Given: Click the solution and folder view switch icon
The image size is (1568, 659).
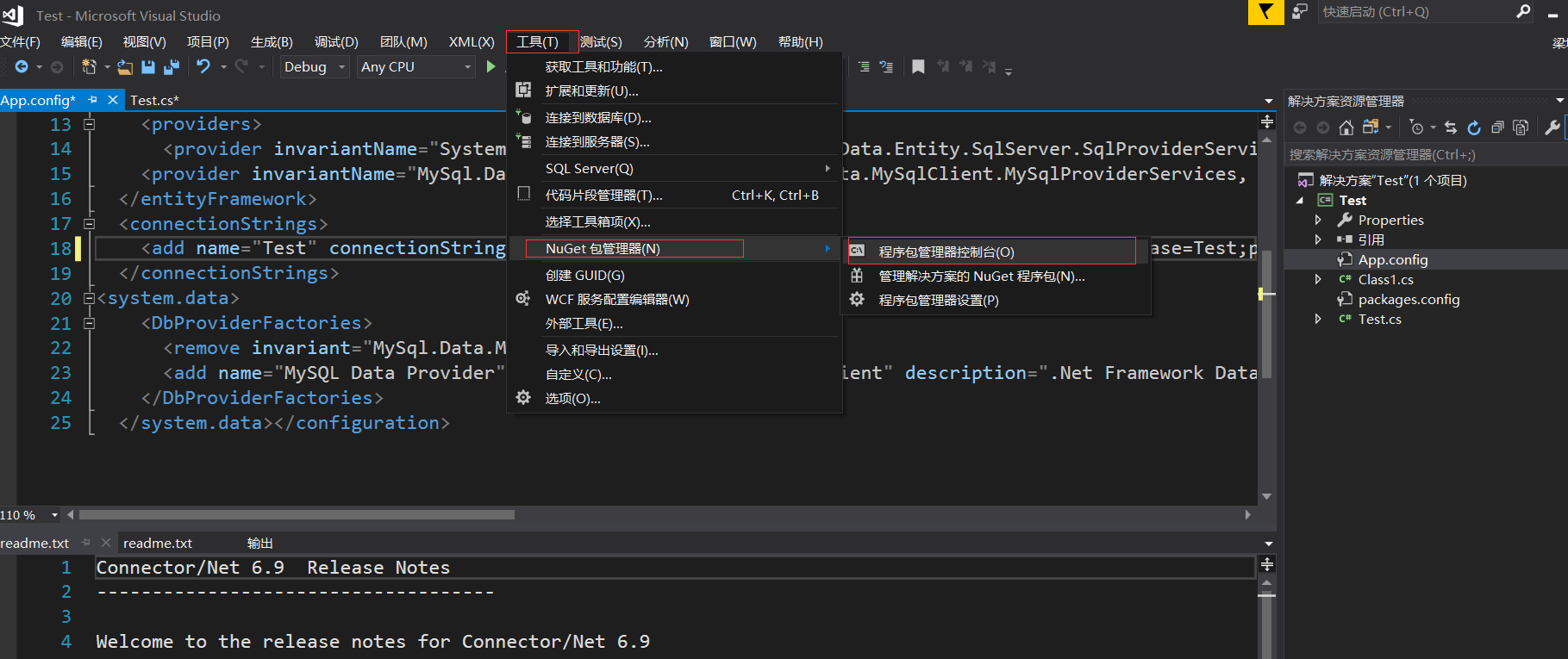Looking at the screenshot, I should pyautogui.click(x=1371, y=127).
